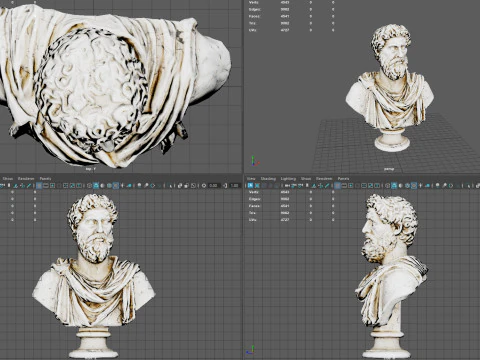Toggle shadows icon in front view toolbar
The width and height of the screenshot is (480, 360).
[129, 185]
